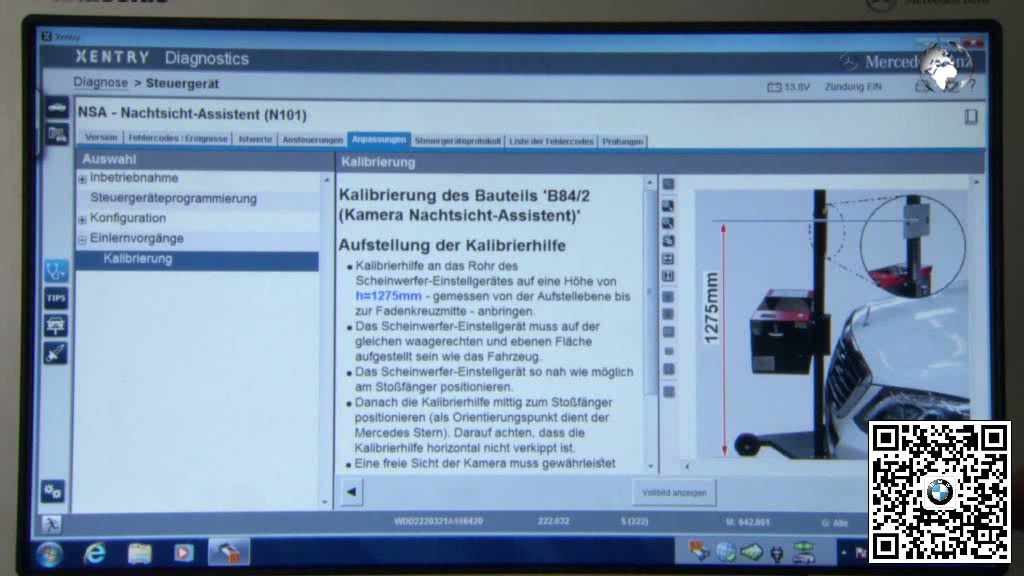Click the zoom in magnifier icon in the image toolbar

click(x=668, y=206)
